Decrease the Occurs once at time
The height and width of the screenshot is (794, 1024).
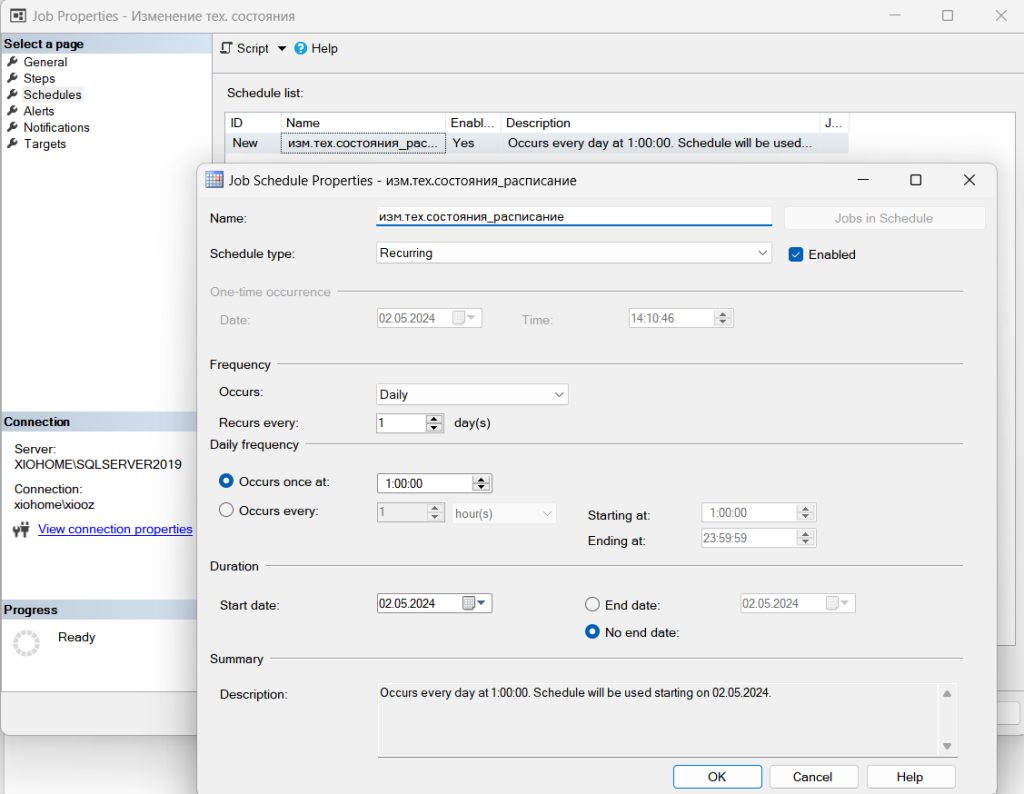pos(481,488)
